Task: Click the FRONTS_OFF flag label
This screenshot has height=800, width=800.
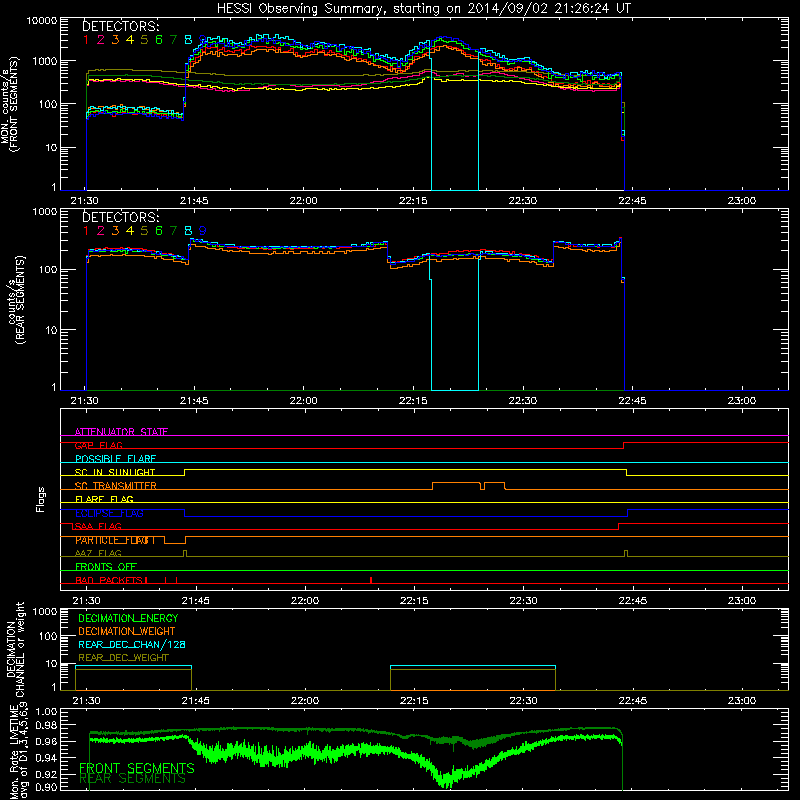Action: pos(106,567)
